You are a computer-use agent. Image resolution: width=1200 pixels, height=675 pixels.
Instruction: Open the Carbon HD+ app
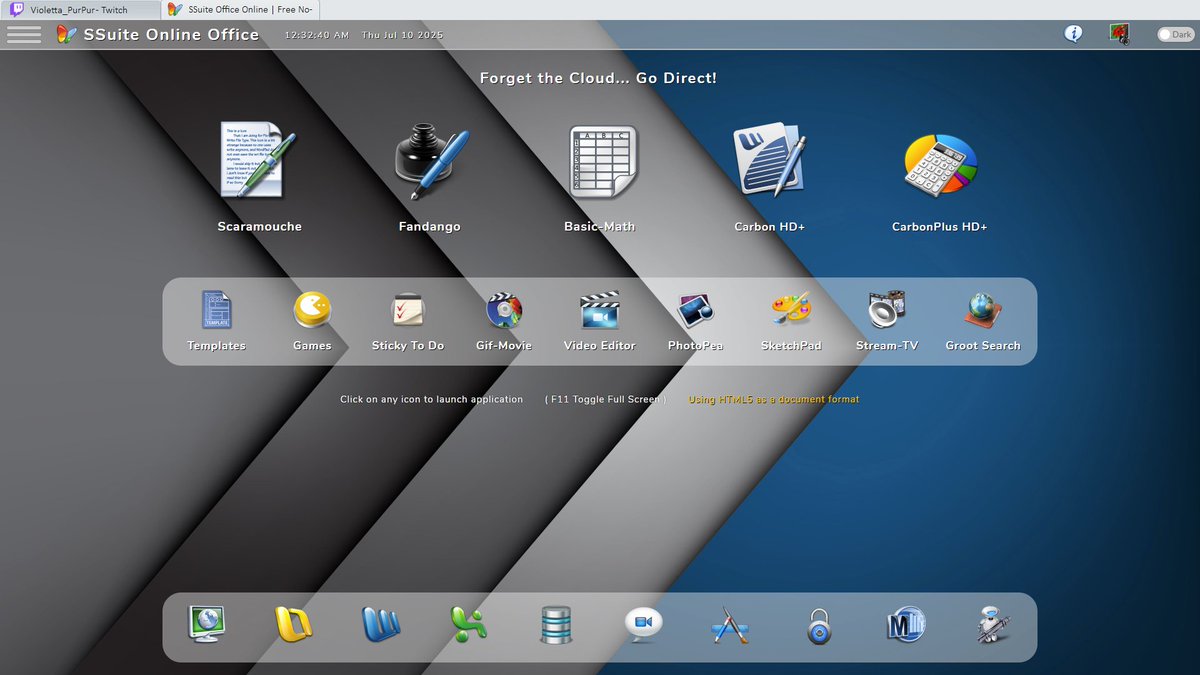770,161
